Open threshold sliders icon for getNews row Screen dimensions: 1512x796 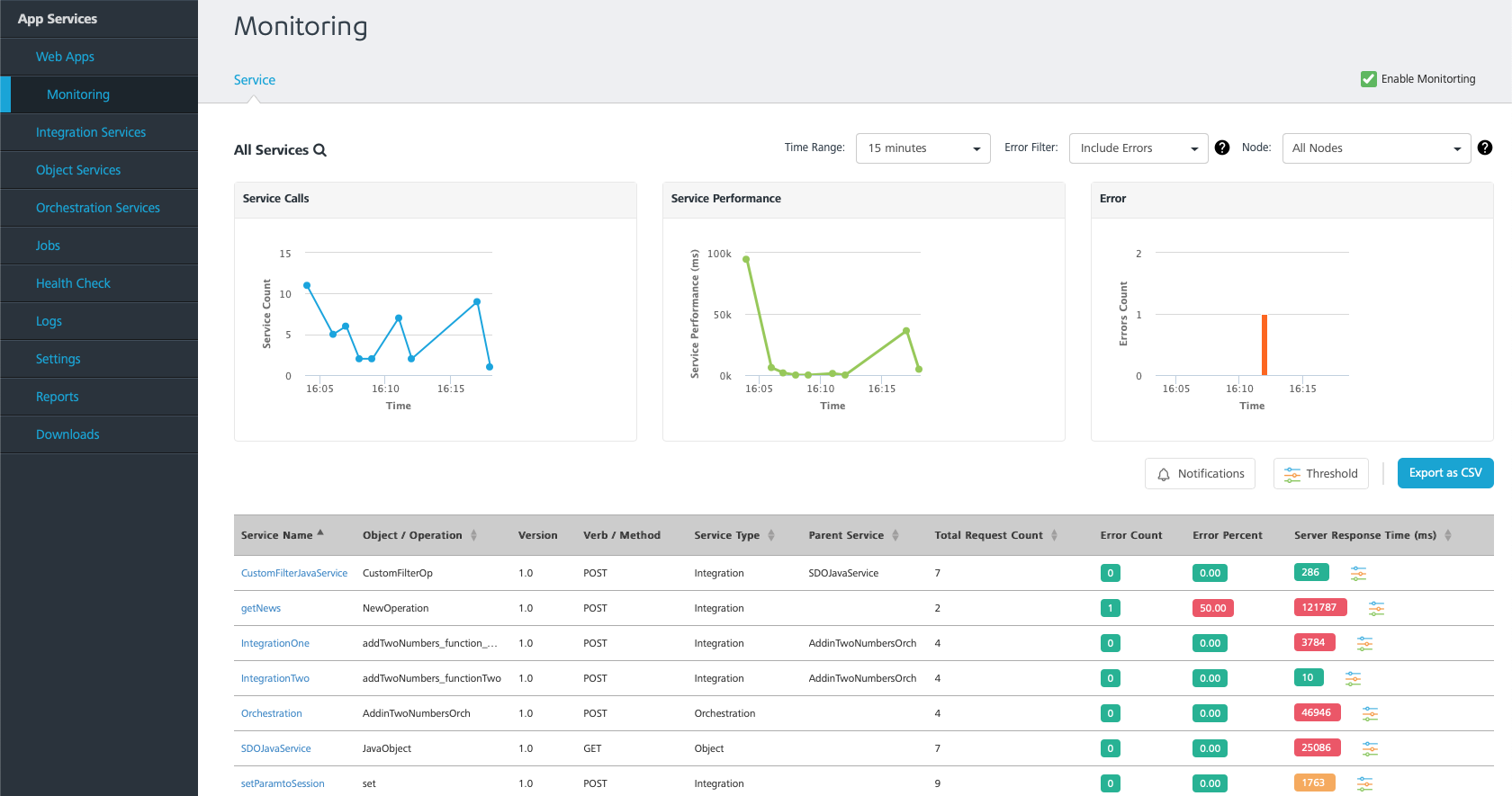pyautogui.click(x=1376, y=609)
